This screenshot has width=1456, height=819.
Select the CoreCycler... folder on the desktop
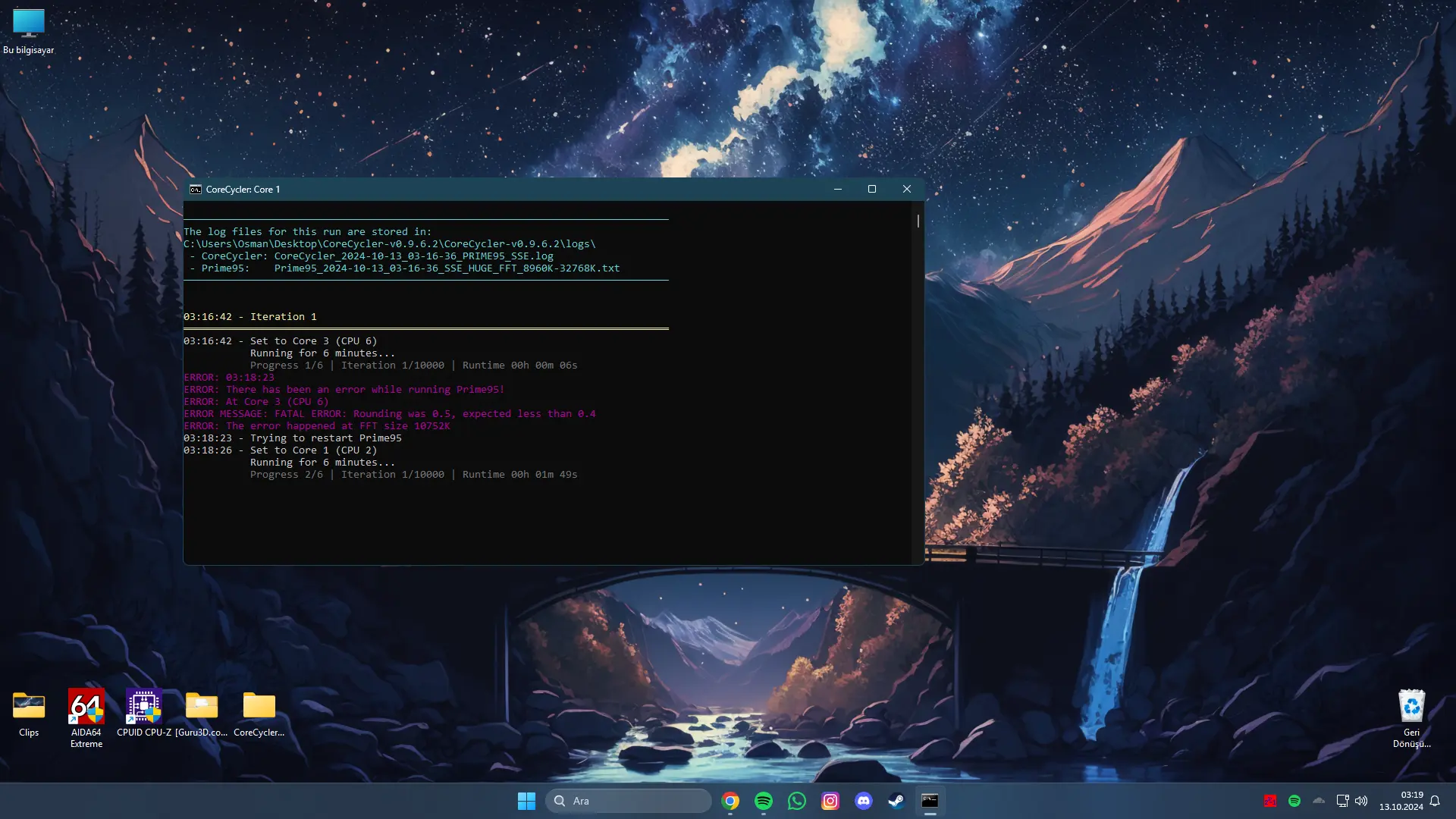click(259, 714)
